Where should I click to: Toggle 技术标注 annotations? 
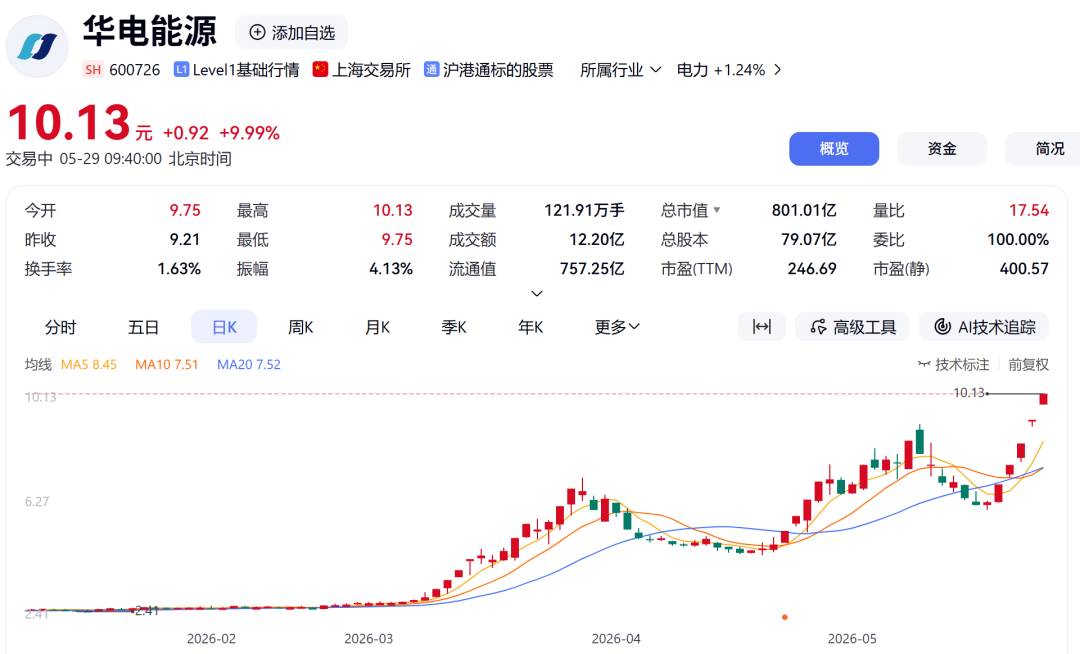[954, 365]
